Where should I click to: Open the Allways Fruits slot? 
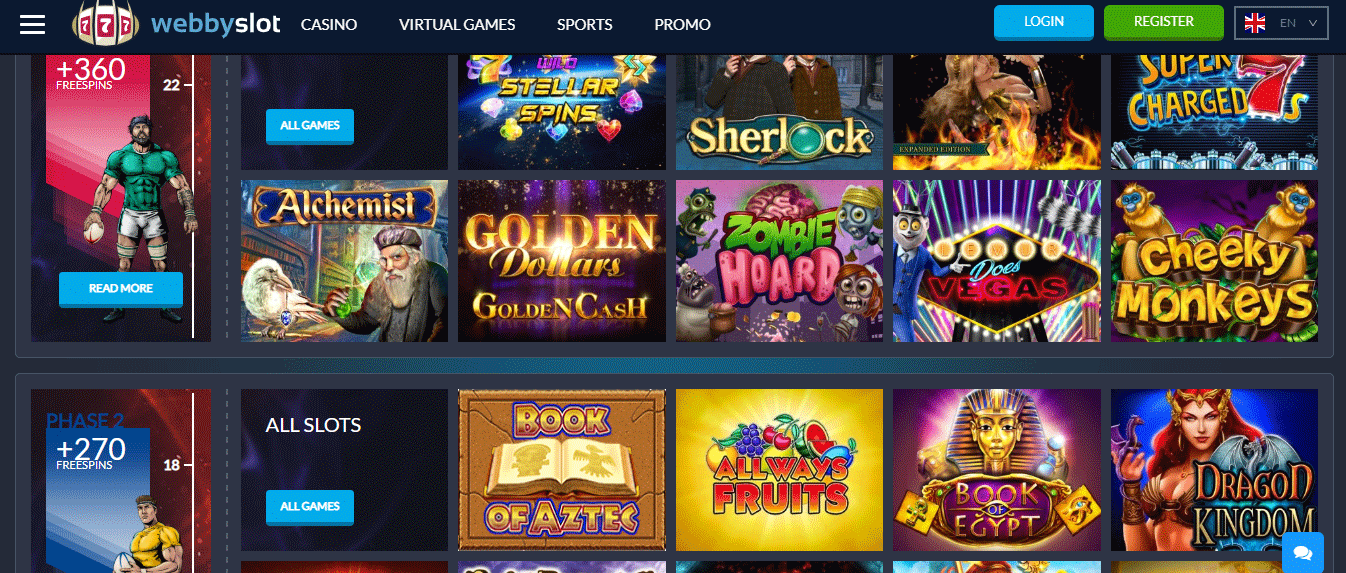tap(779, 470)
